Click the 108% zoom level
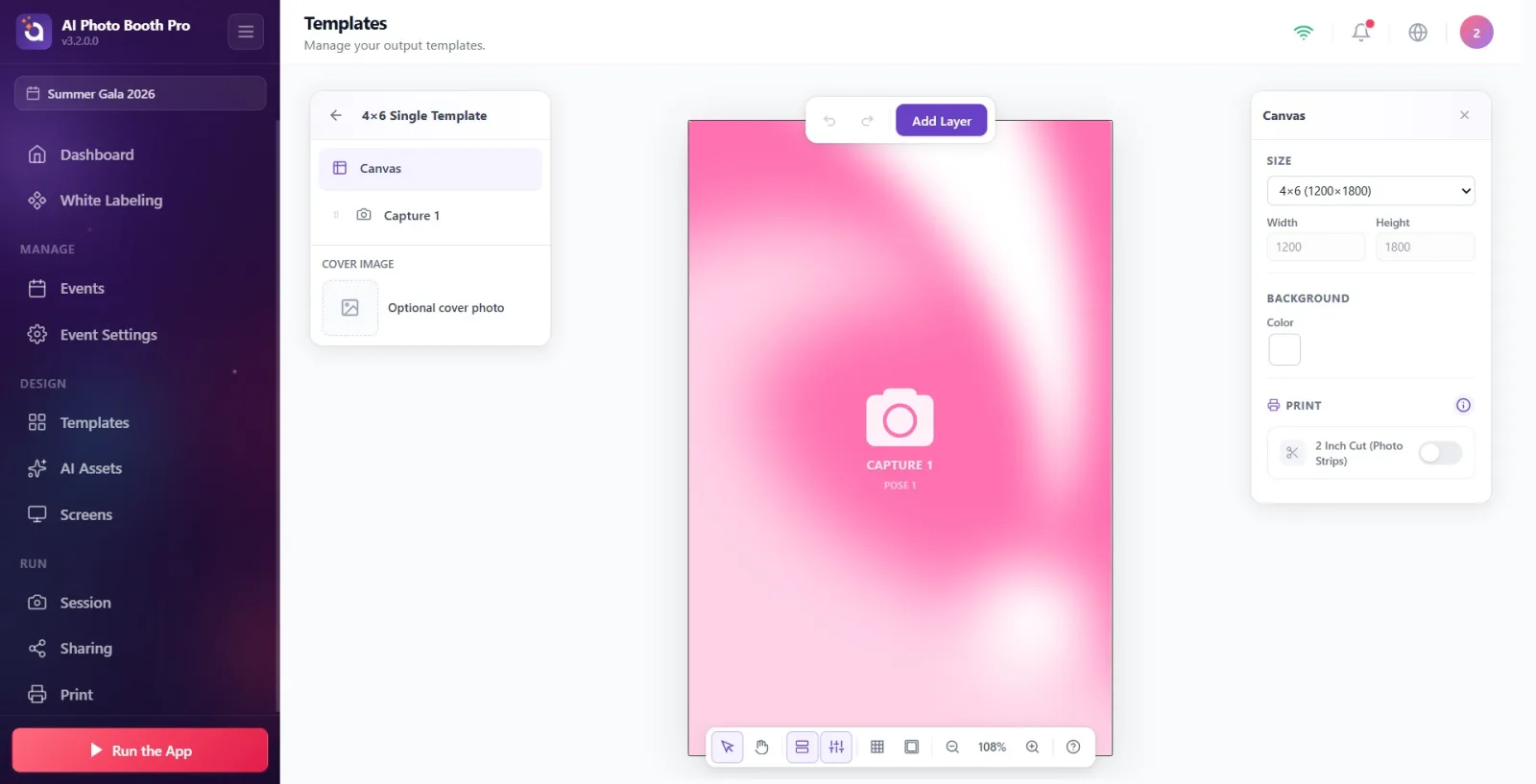The image size is (1536, 784). click(x=992, y=747)
